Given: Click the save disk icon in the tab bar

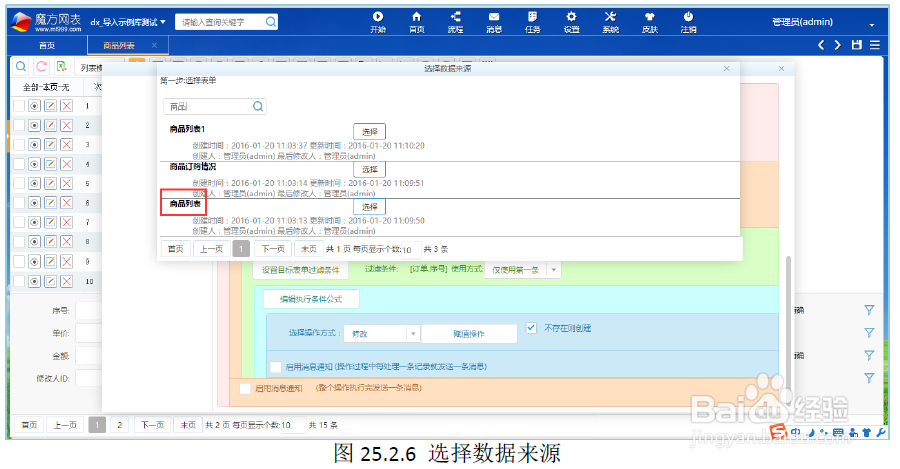Looking at the screenshot, I should click(857, 45).
